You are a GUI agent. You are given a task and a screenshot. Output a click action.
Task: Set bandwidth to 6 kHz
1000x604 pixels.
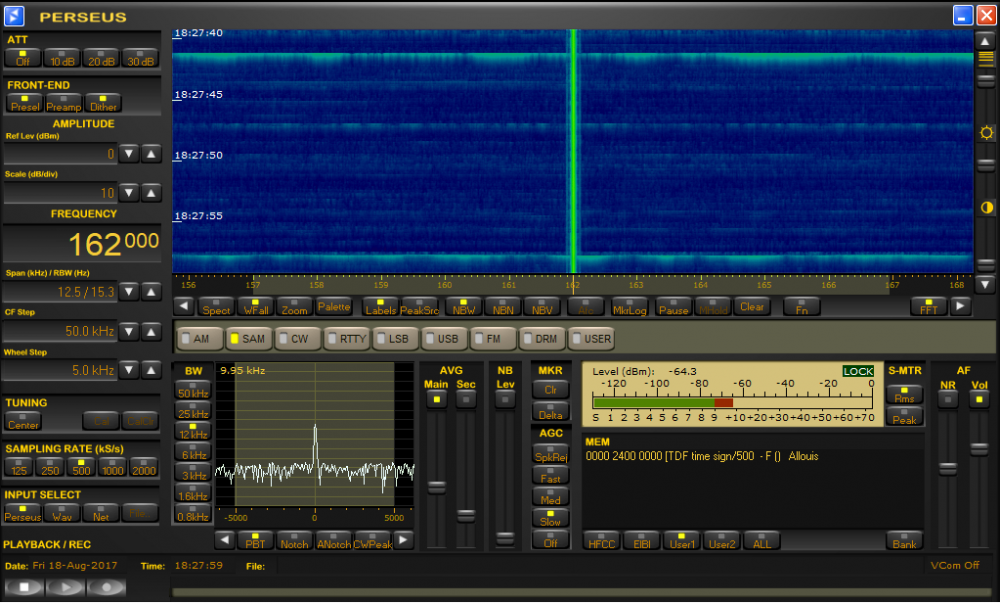point(193,451)
